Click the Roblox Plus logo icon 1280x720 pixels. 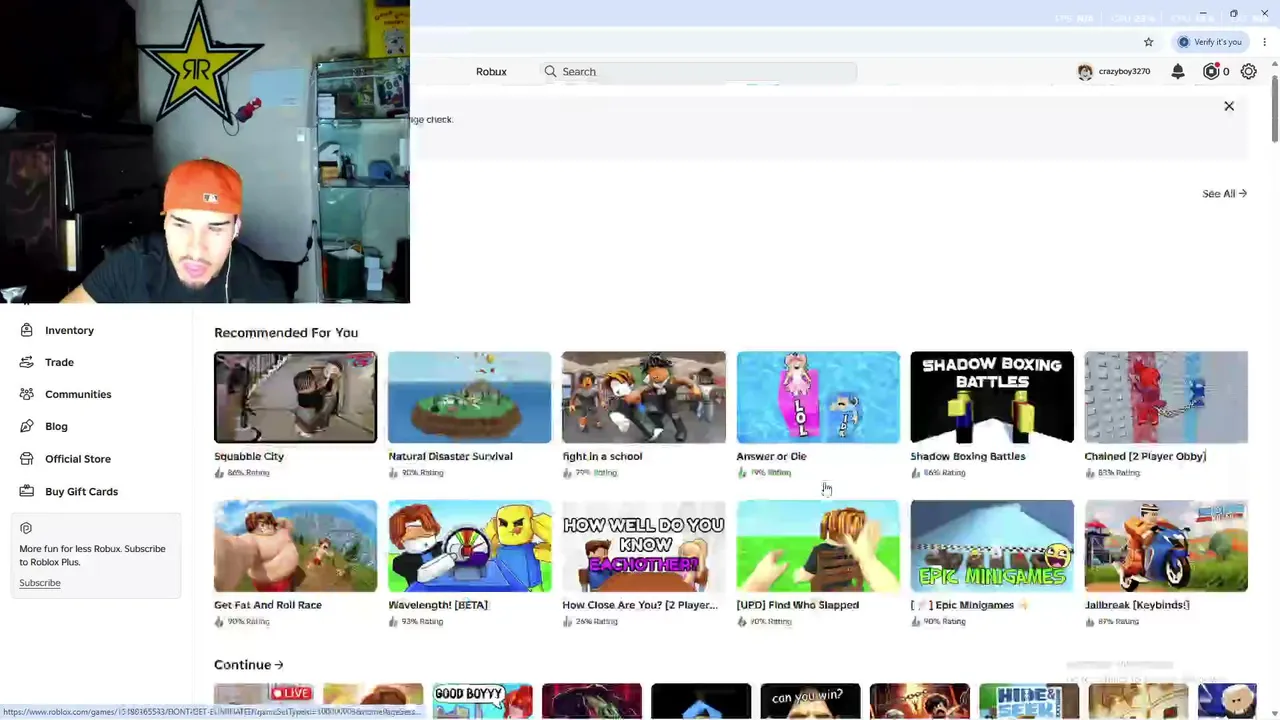coord(26,528)
